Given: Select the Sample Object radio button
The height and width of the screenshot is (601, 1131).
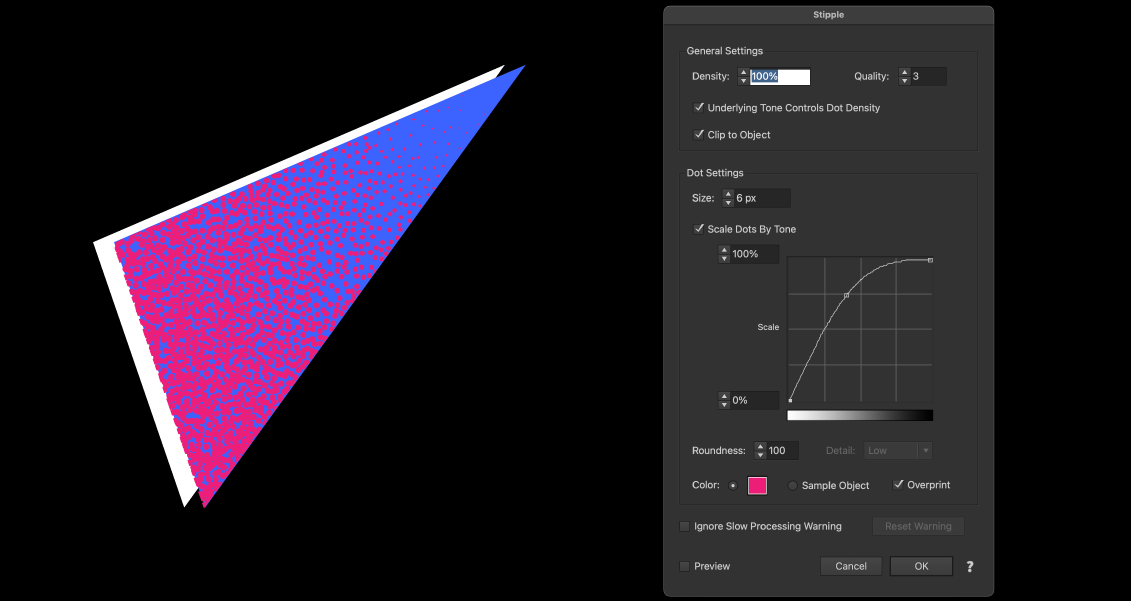Looking at the screenshot, I should click(x=793, y=486).
